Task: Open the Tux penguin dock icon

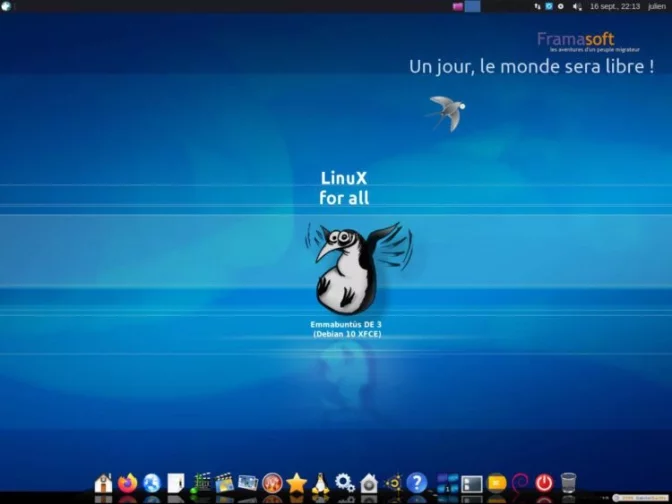Action: coord(320,484)
